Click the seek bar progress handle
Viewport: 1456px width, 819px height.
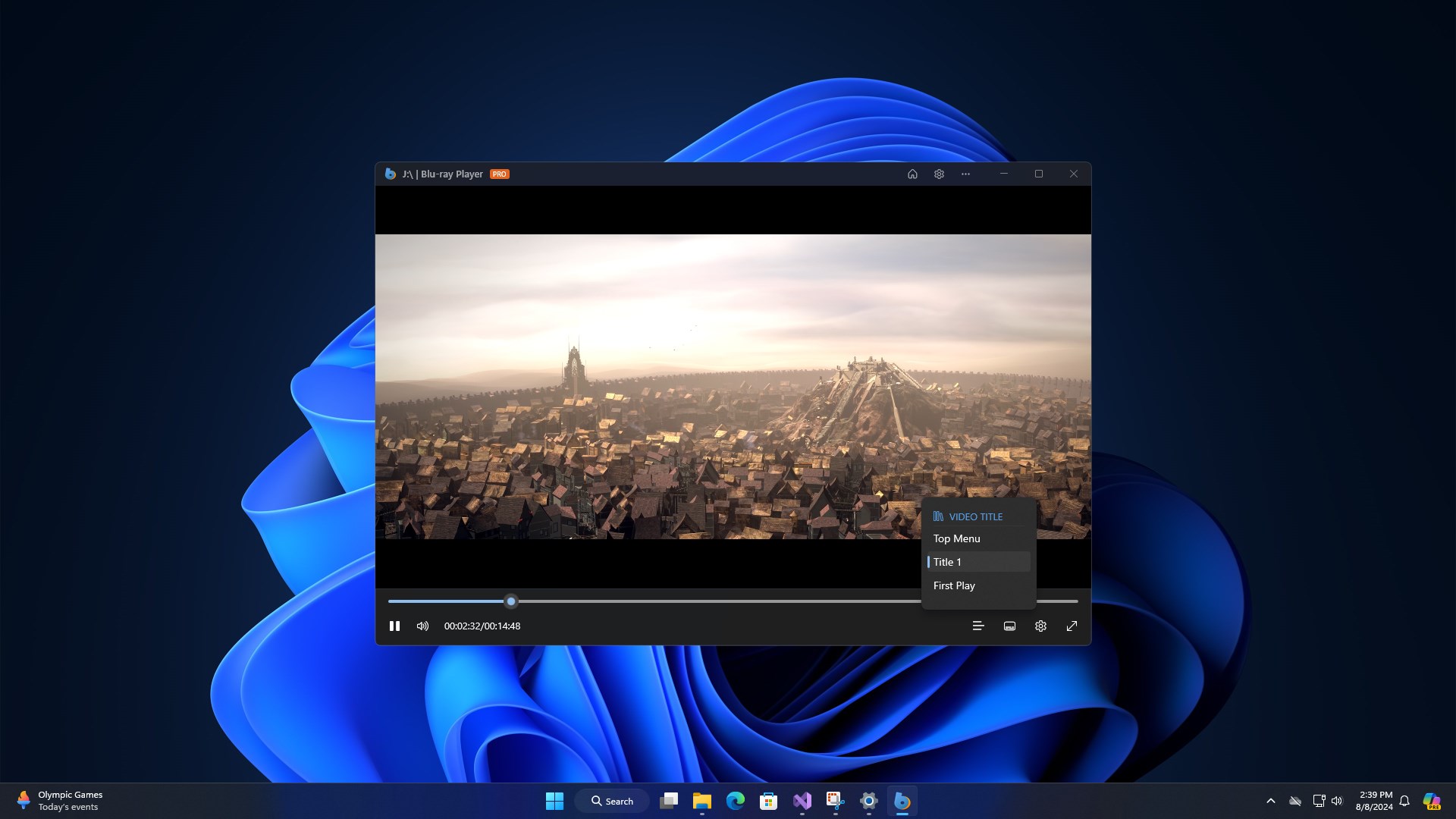click(511, 601)
